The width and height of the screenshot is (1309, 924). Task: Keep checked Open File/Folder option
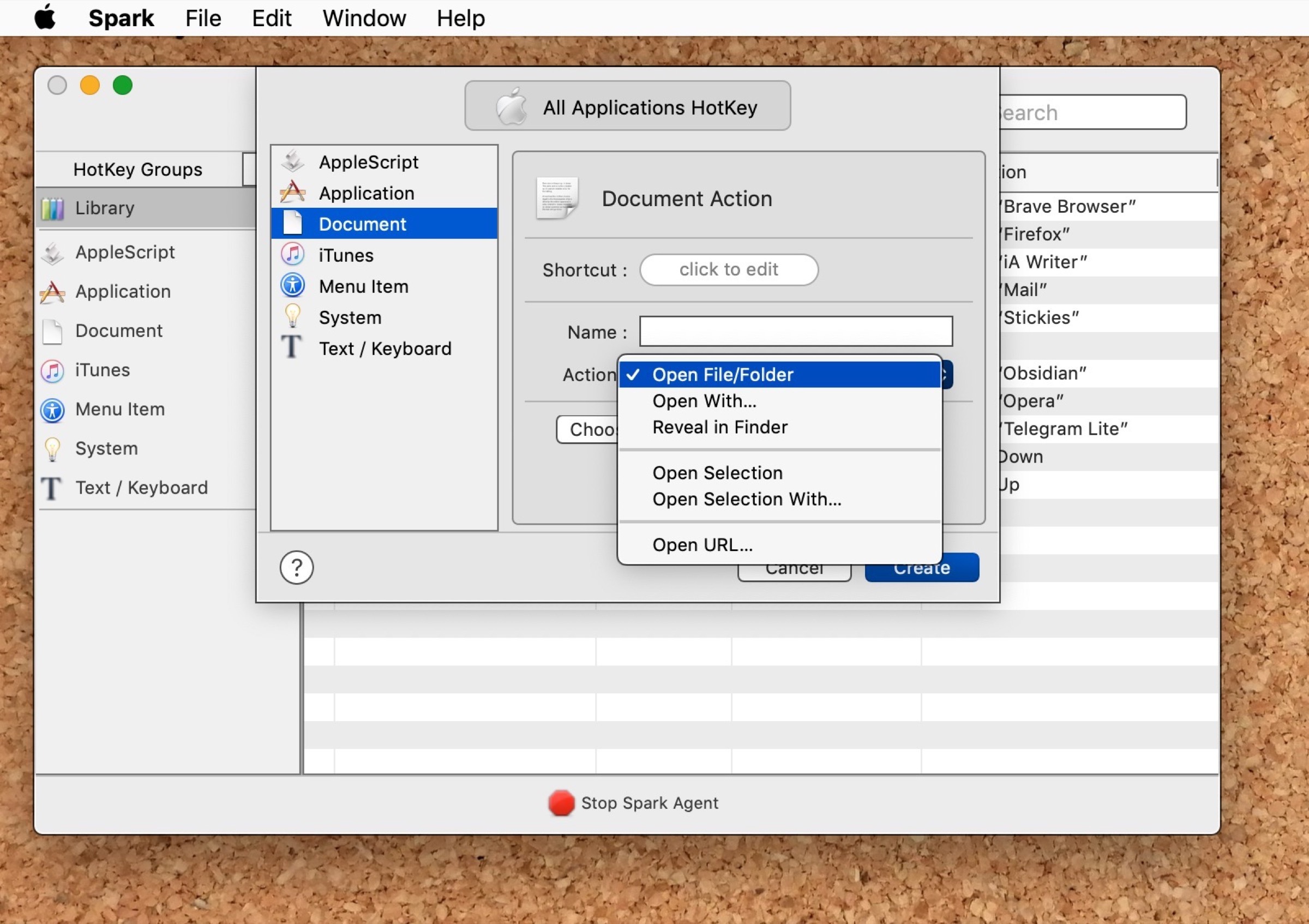[722, 375]
